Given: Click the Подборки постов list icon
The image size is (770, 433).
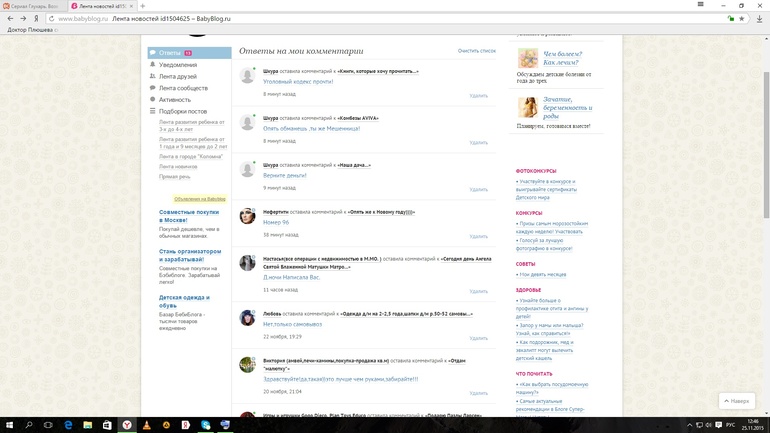Looking at the screenshot, I should [153, 112].
